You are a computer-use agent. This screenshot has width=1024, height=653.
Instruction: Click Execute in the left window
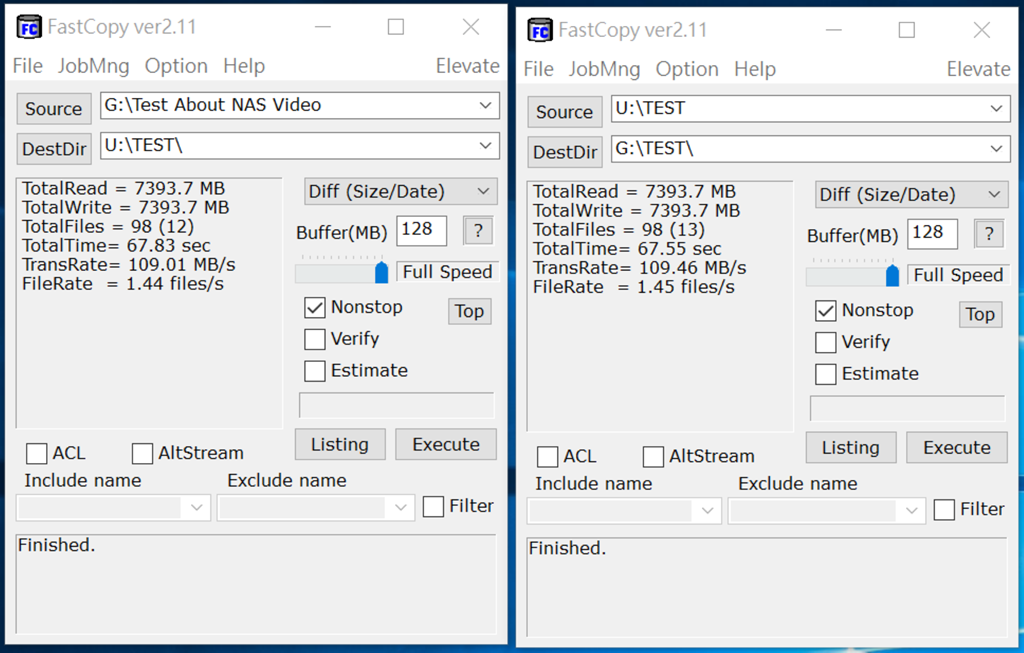point(446,445)
